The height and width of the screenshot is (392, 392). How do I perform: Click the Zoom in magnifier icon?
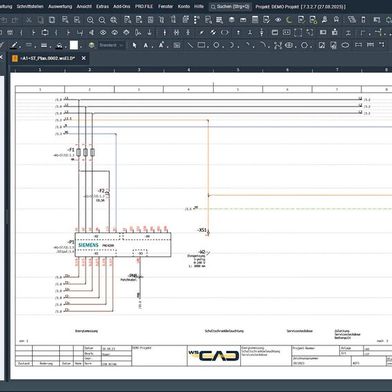pyautogui.click(x=90, y=20)
